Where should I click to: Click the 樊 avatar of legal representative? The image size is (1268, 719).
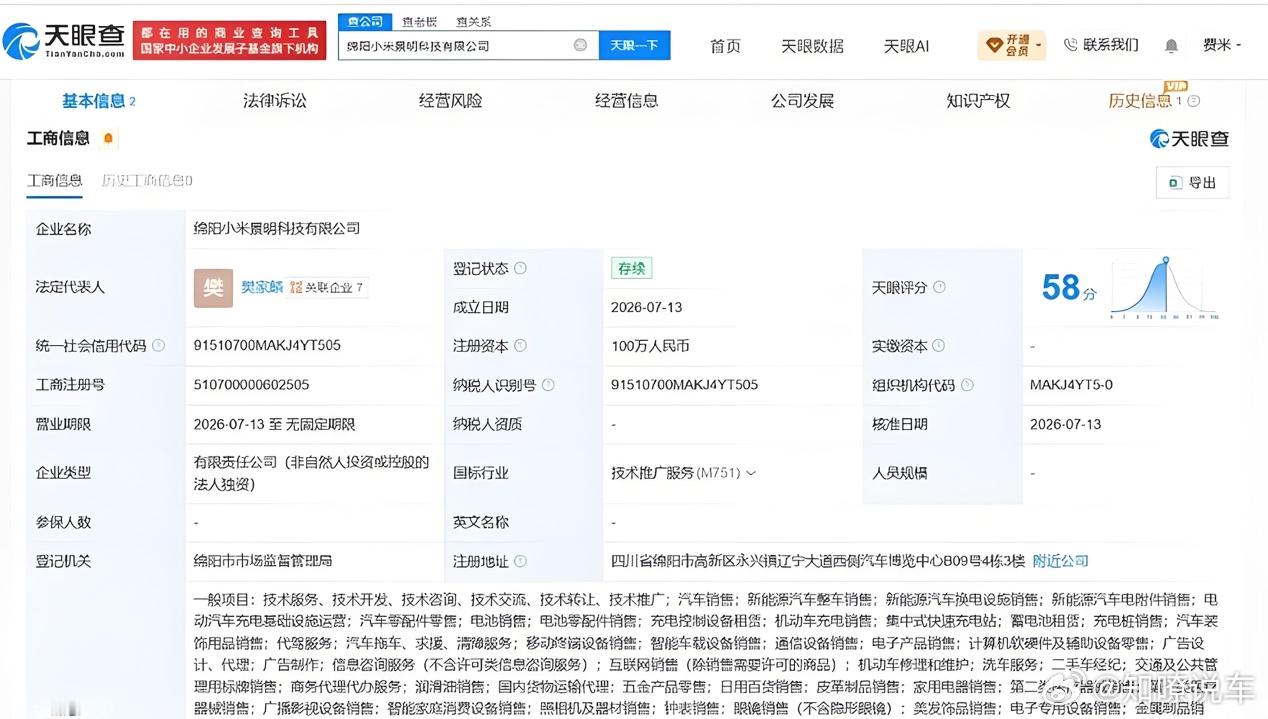tap(213, 287)
